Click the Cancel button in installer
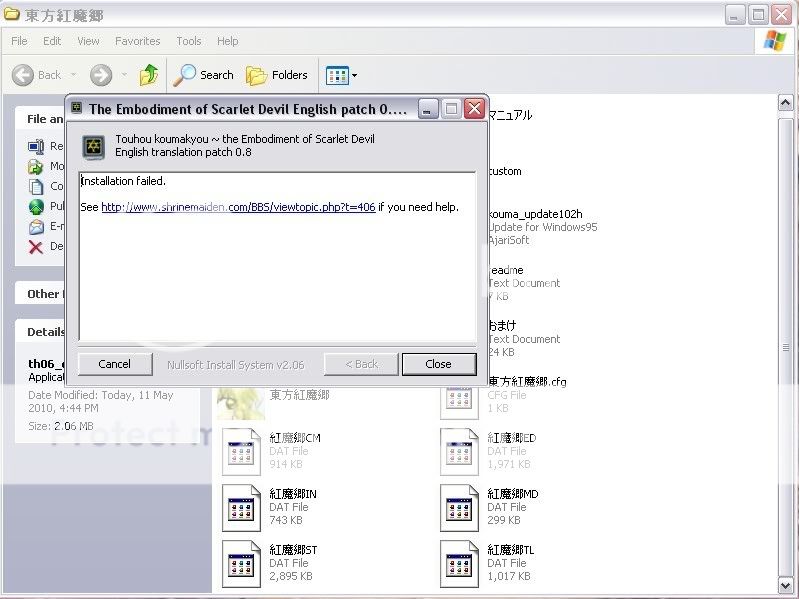799x599 pixels. [115, 364]
